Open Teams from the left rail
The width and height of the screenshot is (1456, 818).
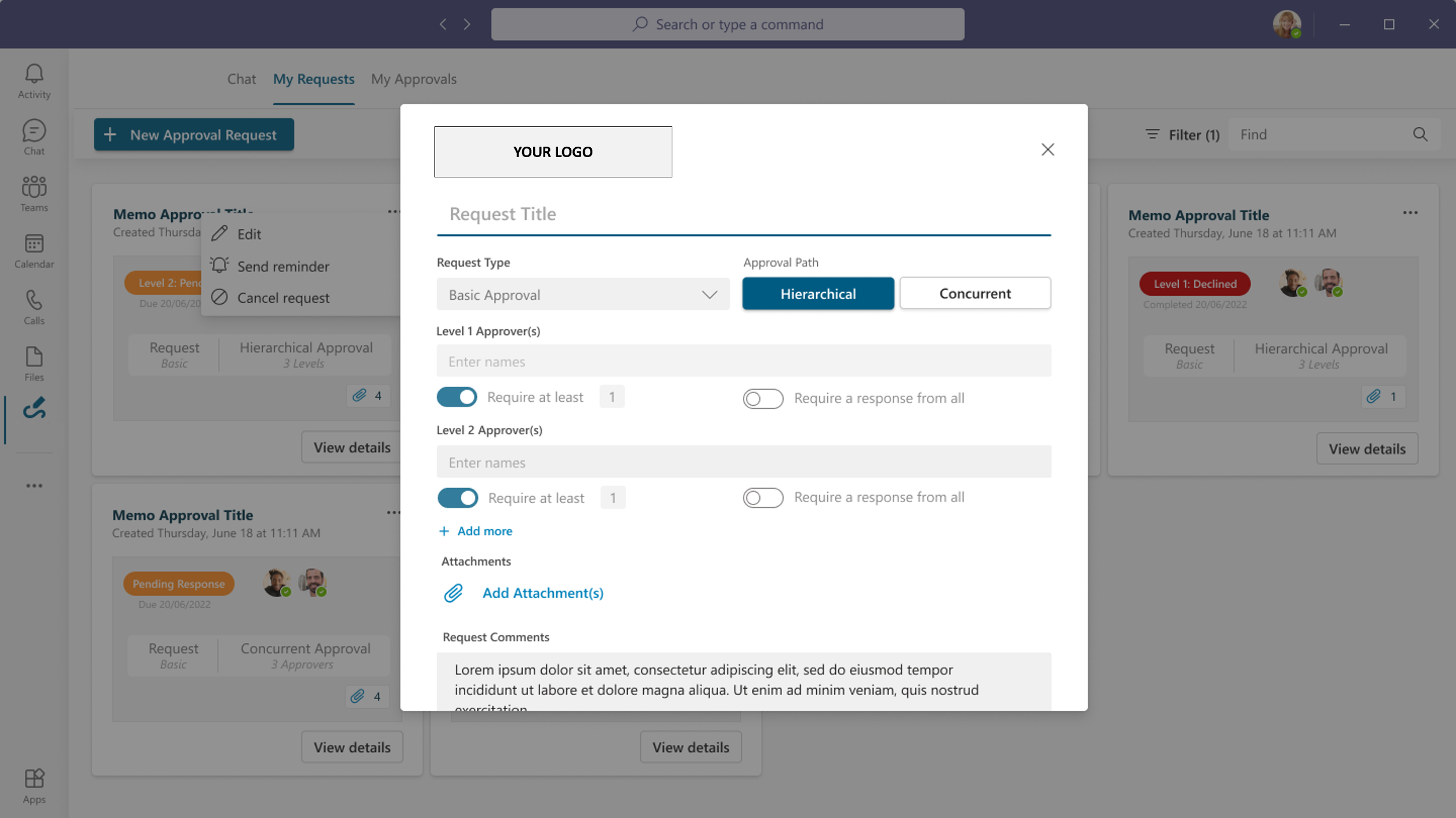click(x=34, y=194)
